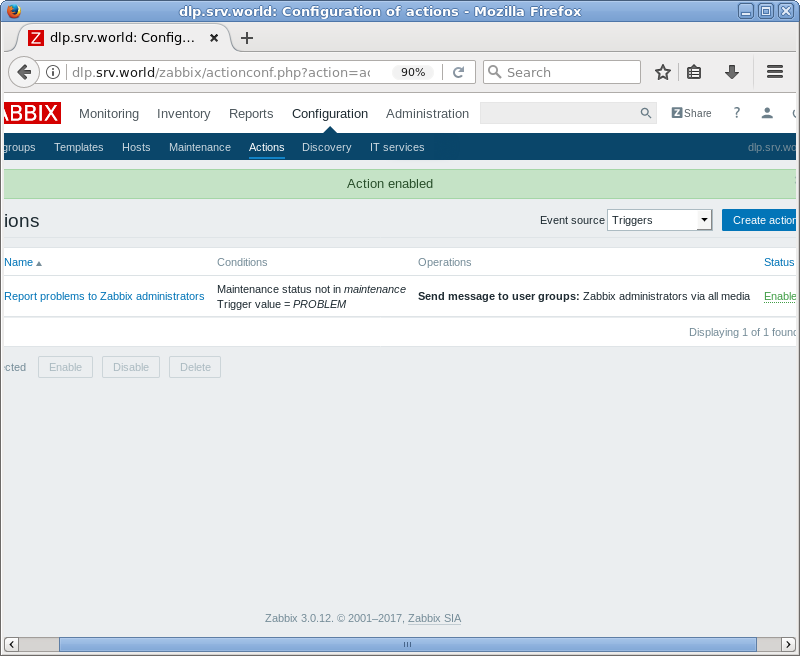Go to the Maintenance submenu
The width and height of the screenshot is (800, 656).
(199, 147)
